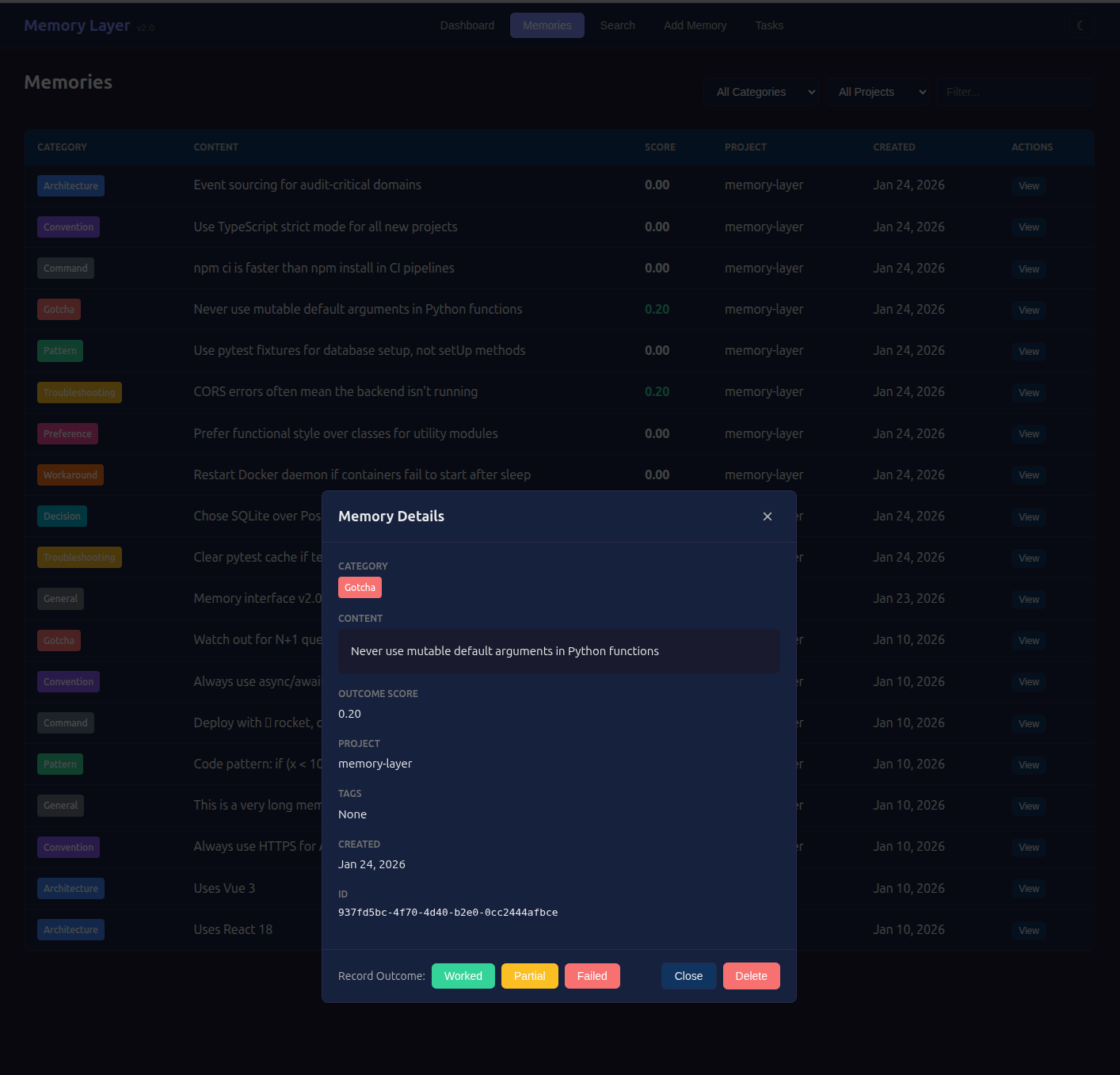Toggle dark mode moon icon
This screenshot has width=1120, height=1075.
1080,25
